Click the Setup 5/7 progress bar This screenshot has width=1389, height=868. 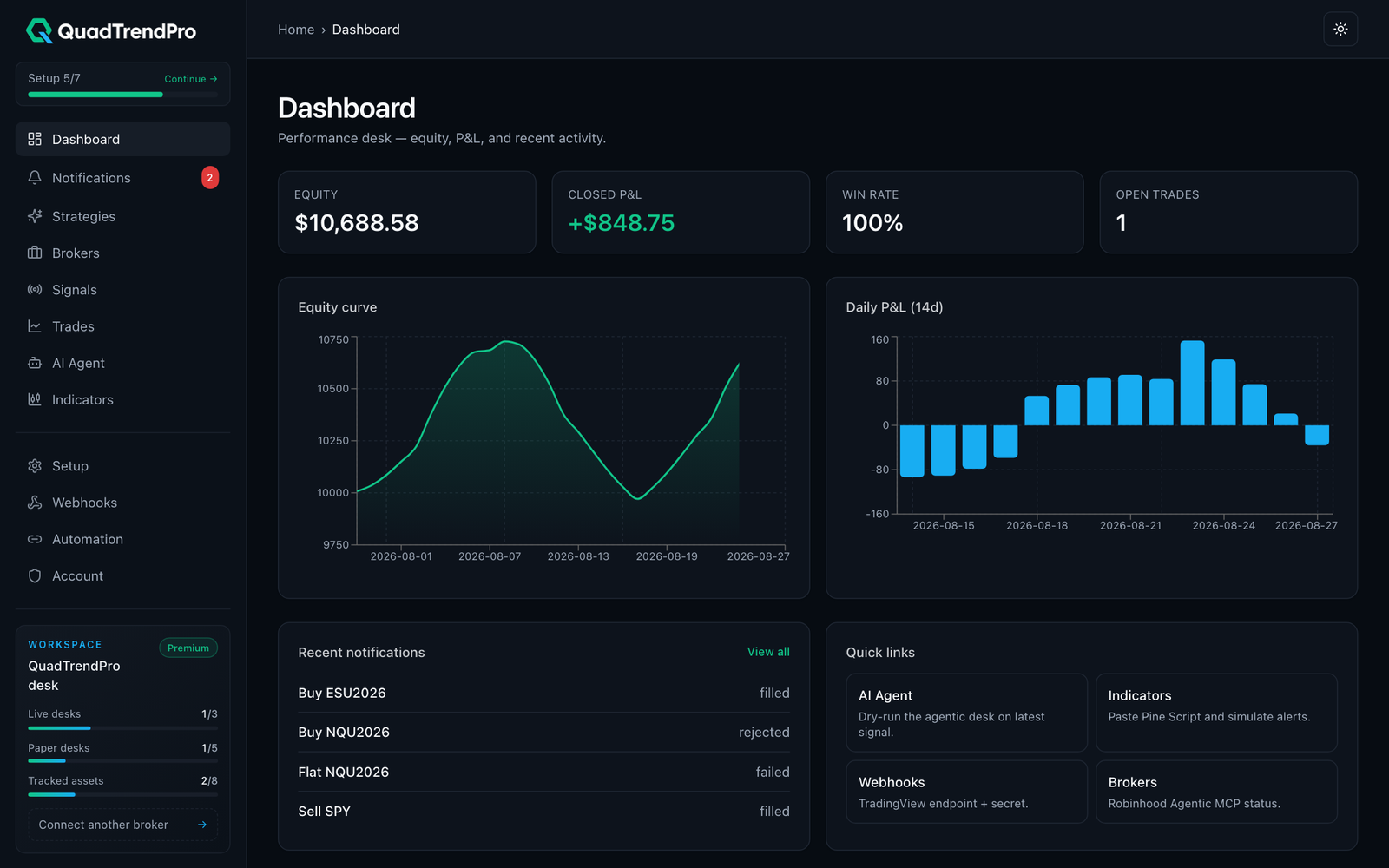[122, 94]
